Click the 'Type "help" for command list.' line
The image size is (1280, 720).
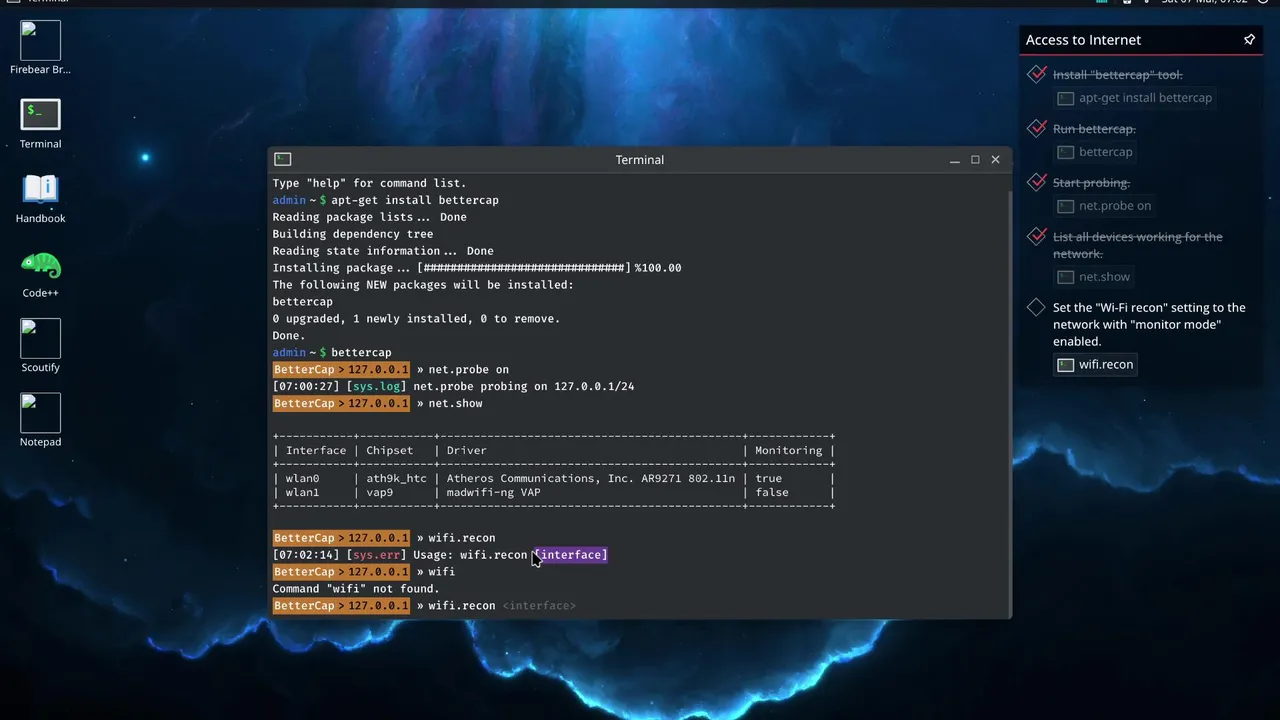point(369,183)
